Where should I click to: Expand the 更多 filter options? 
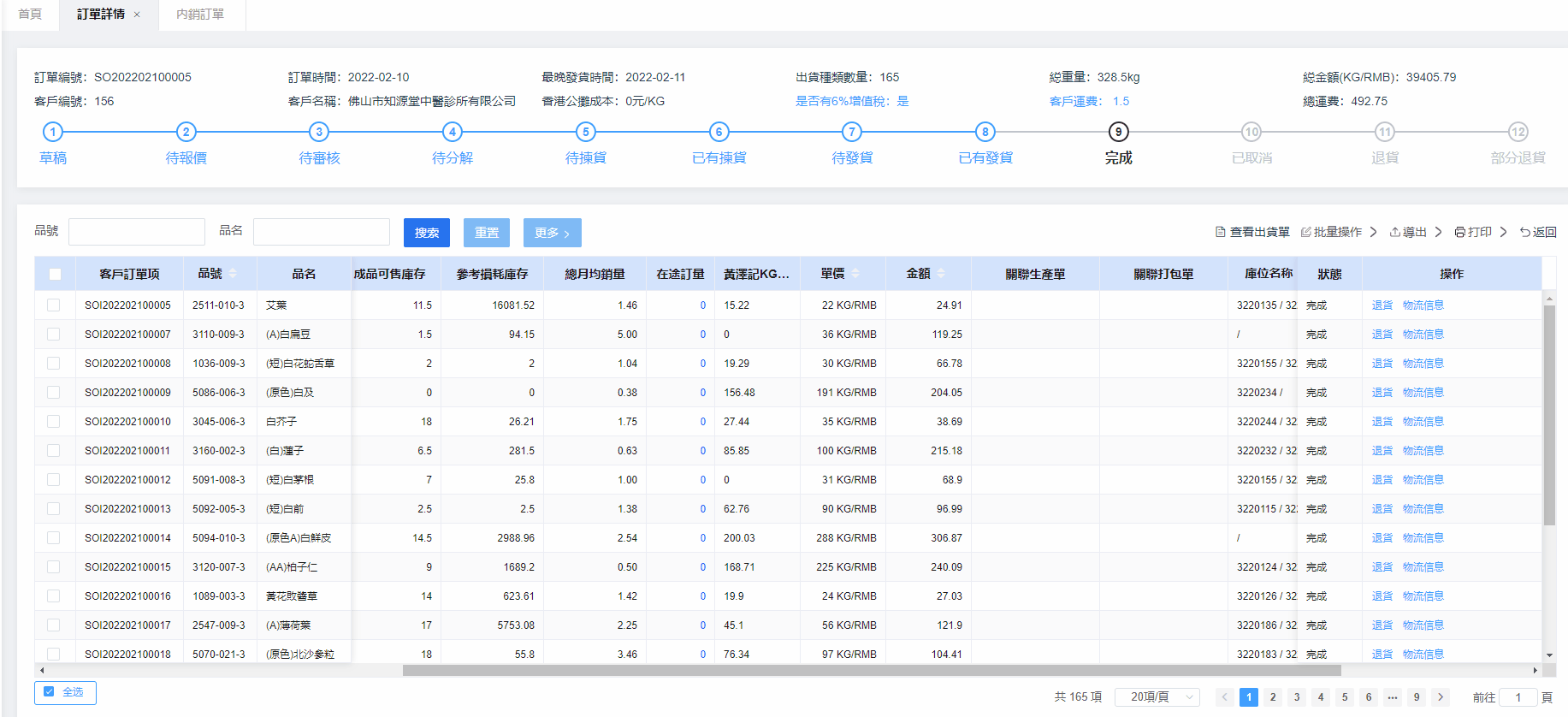(552, 233)
